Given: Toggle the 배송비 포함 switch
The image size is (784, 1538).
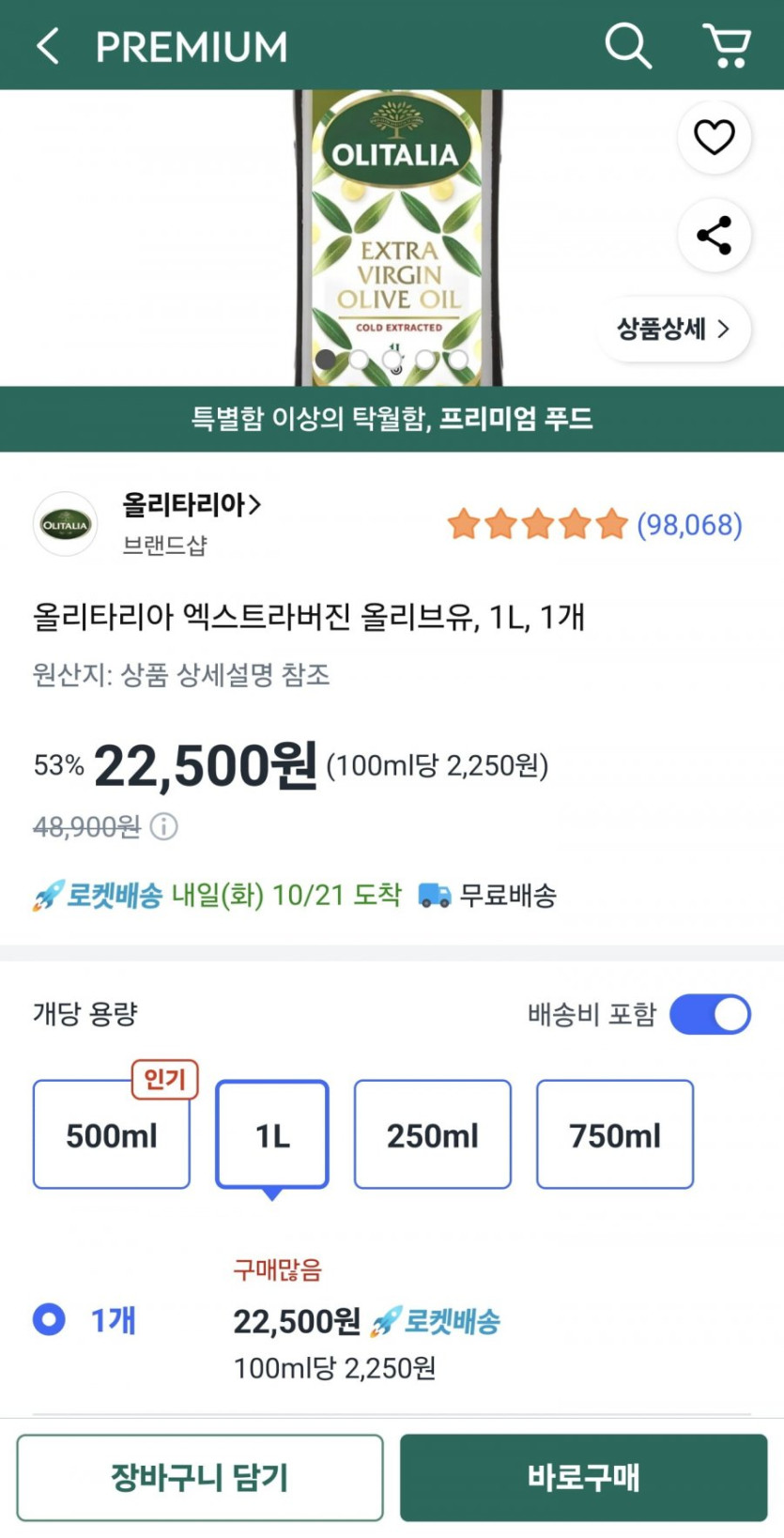Looking at the screenshot, I should [710, 1014].
